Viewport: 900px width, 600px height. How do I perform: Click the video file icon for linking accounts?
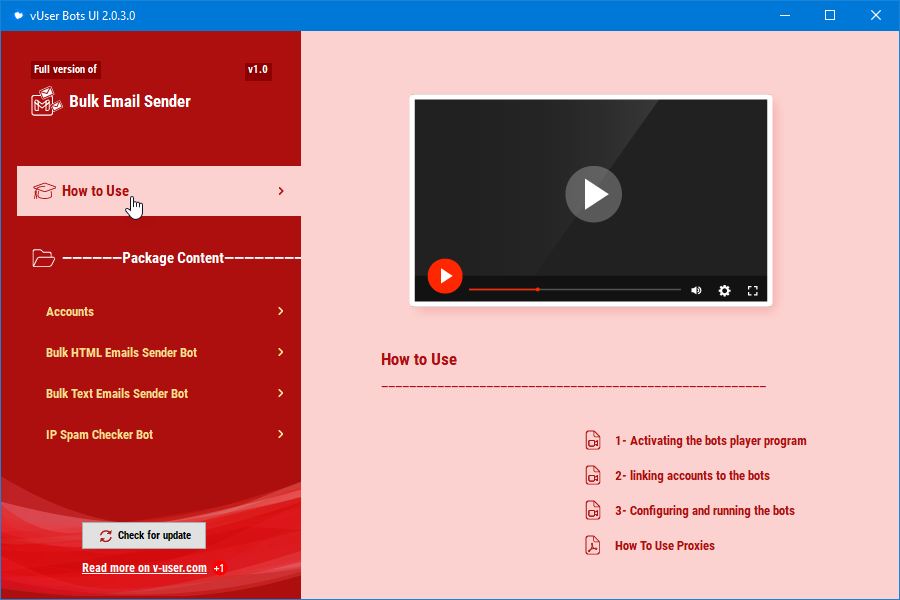point(593,475)
